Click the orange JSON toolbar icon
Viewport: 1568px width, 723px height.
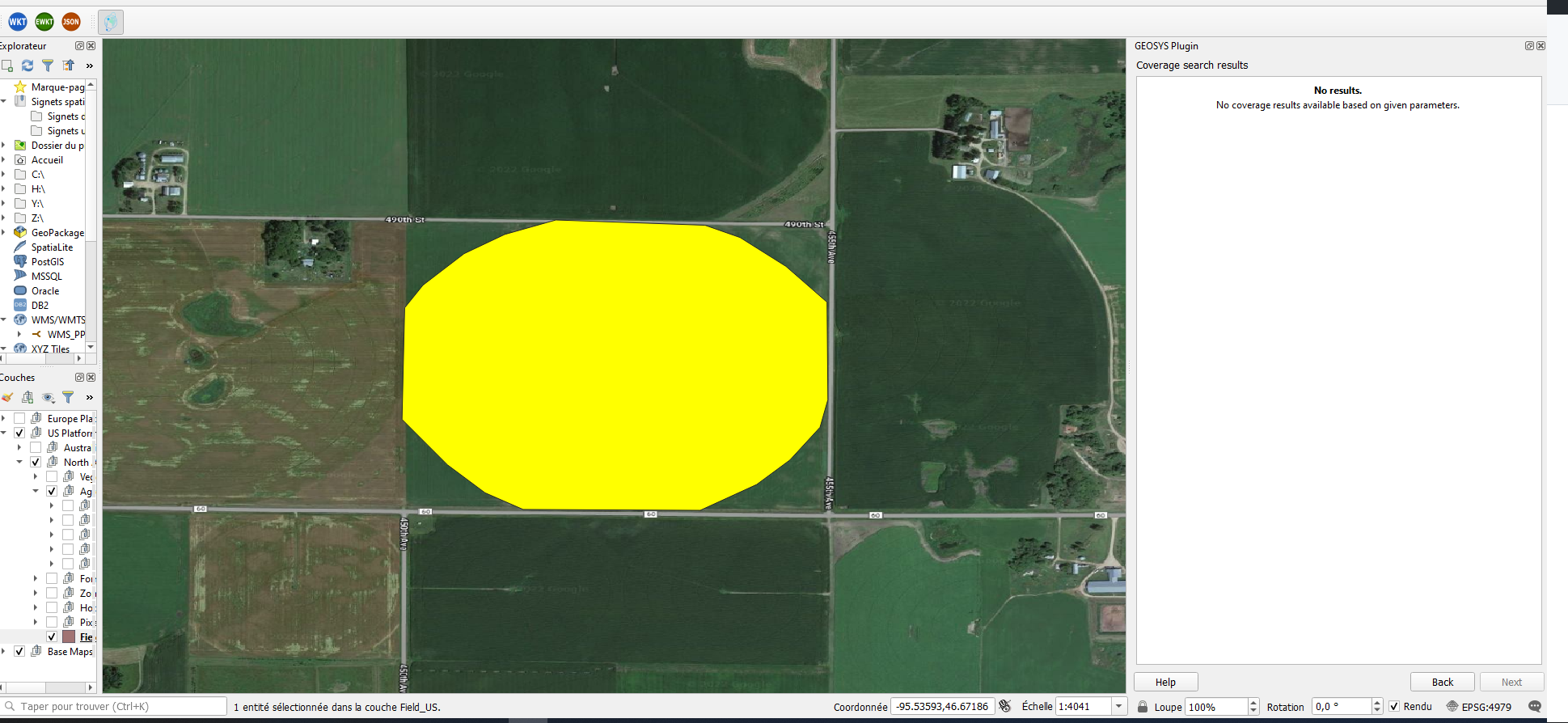71,22
